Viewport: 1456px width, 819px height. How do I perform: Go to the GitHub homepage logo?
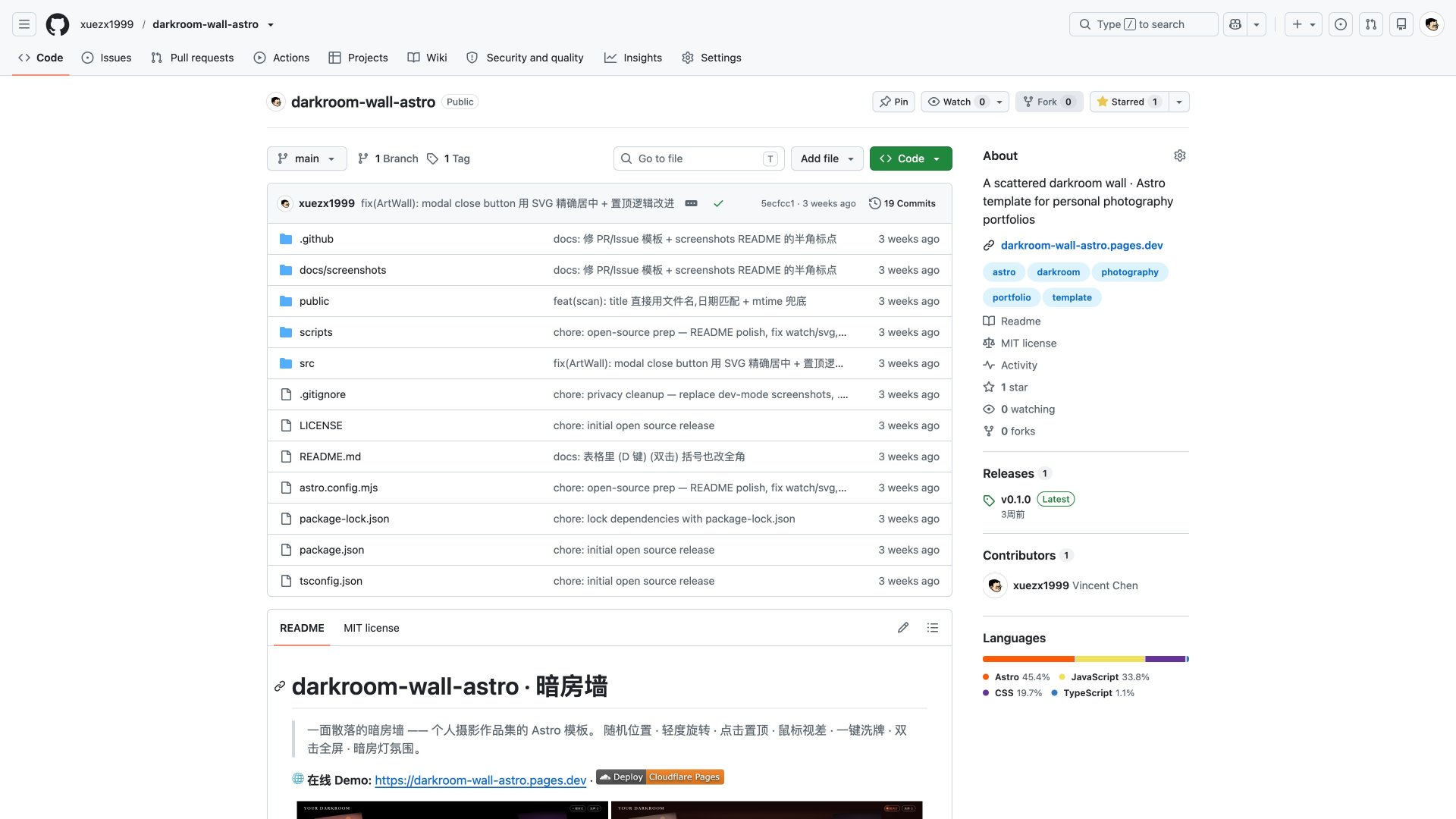click(58, 24)
